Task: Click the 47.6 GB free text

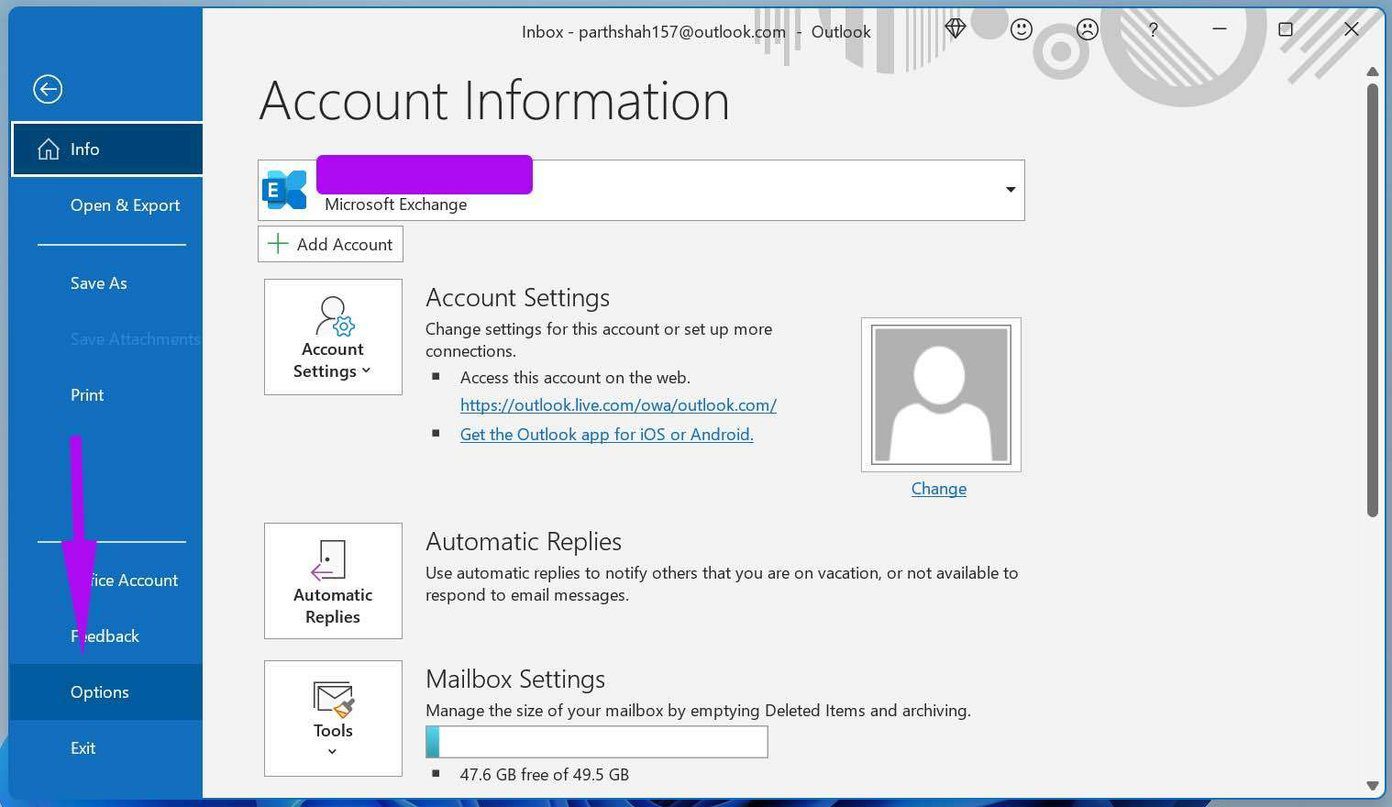Action: pos(544,775)
